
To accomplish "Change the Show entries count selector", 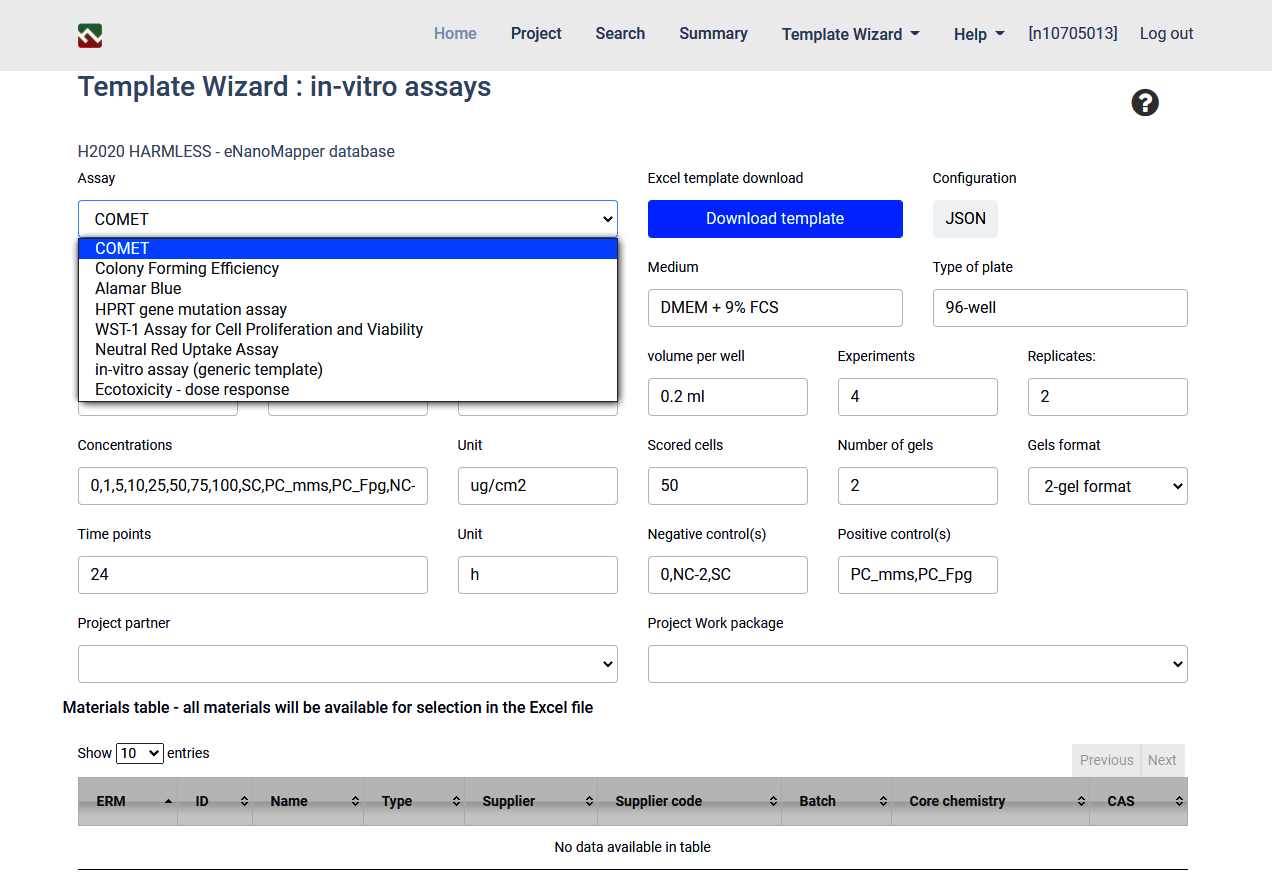I will click(x=139, y=753).
